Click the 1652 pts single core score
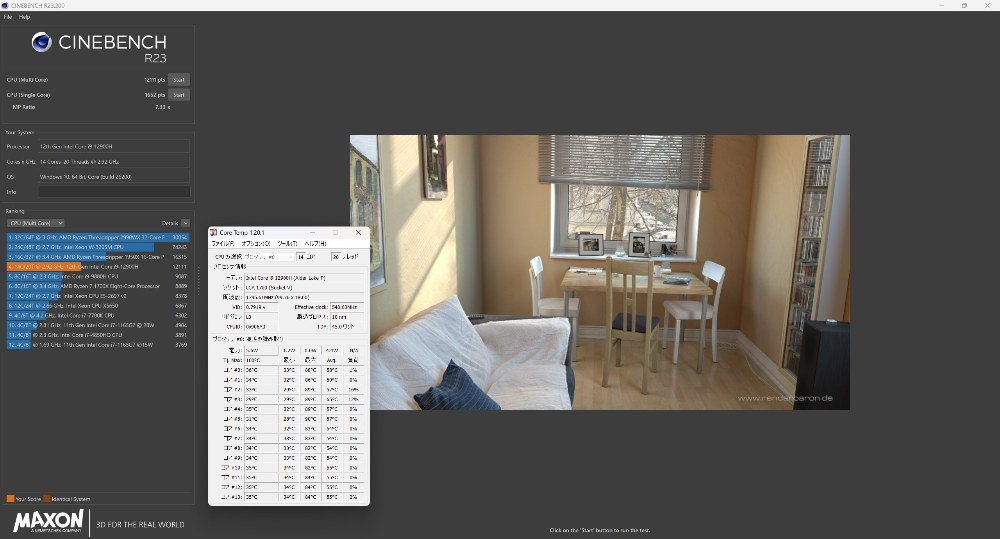 coord(154,95)
